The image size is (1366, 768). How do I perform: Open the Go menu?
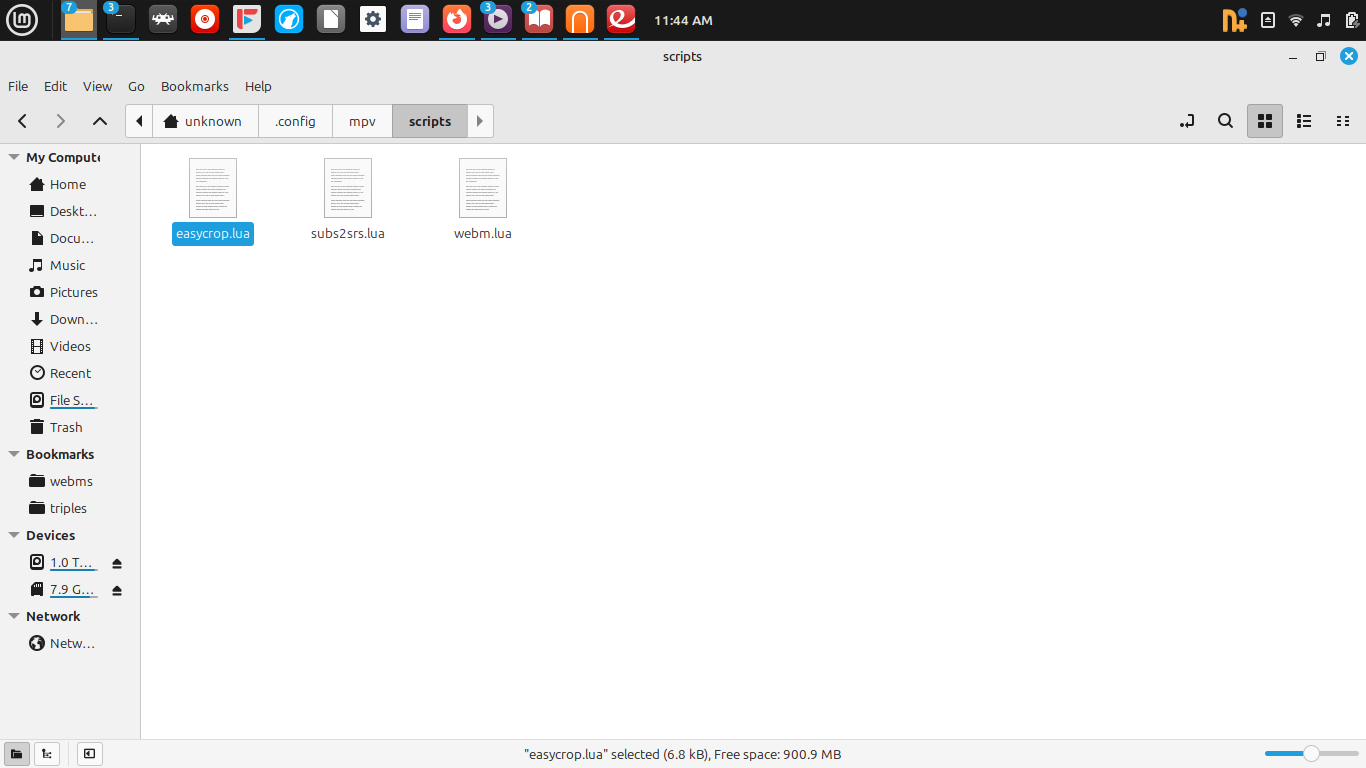137,86
